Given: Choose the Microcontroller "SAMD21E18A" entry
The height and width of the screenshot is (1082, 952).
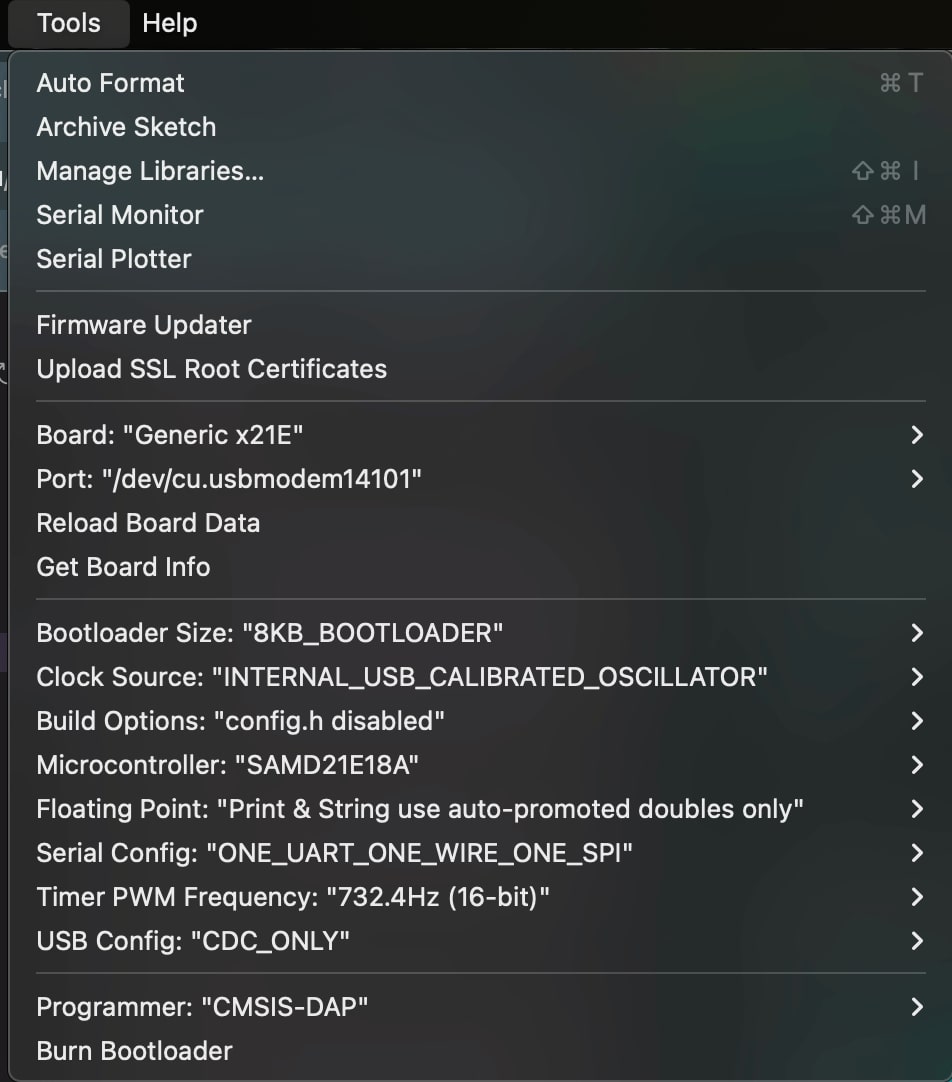Looking at the screenshot, I should pyautogui.click(x=227, y=765).
